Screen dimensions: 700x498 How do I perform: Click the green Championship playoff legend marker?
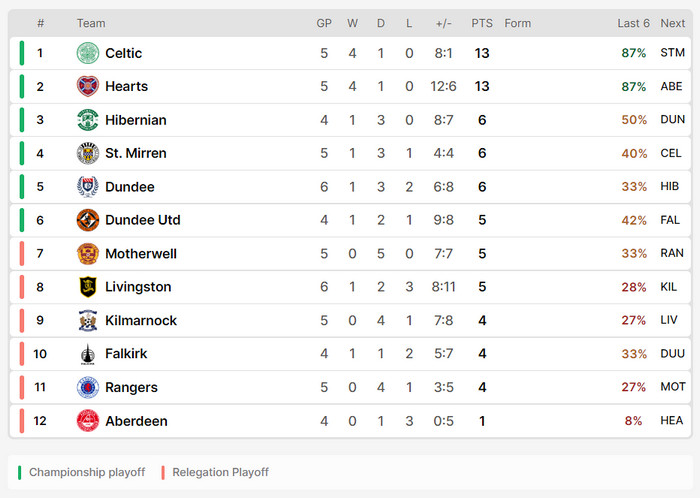(19, 472)
